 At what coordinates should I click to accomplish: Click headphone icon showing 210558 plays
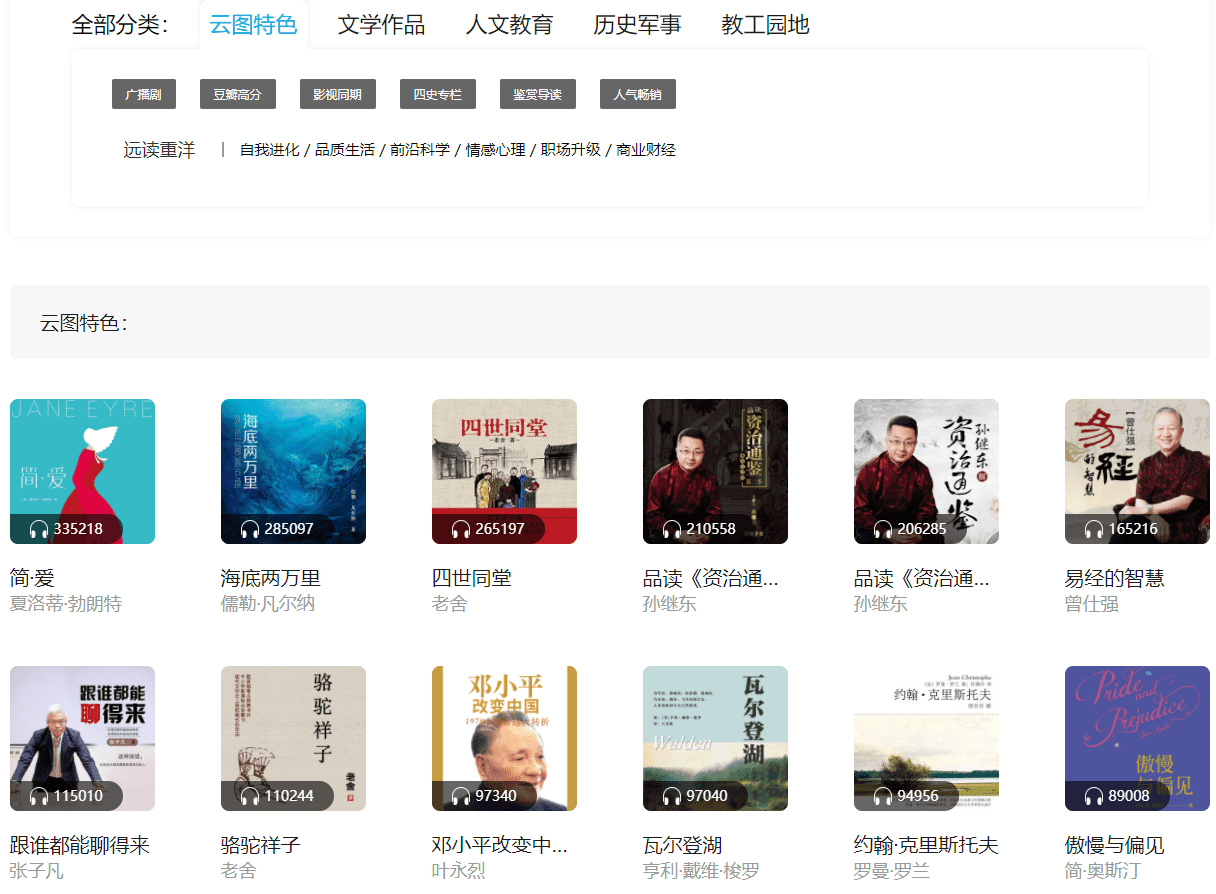point(672,529)
